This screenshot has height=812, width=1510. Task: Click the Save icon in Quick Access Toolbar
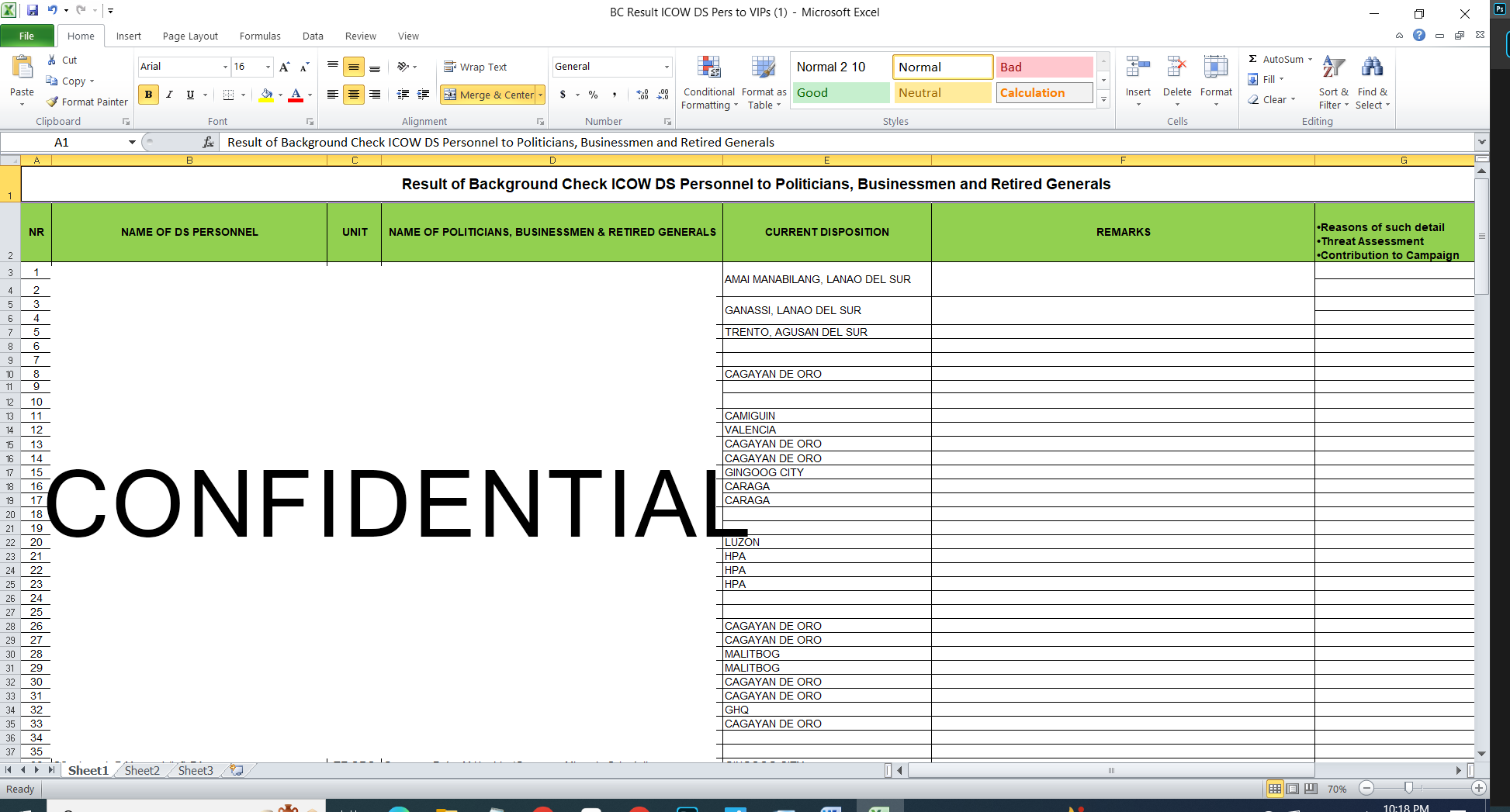[x=33, y=10]
